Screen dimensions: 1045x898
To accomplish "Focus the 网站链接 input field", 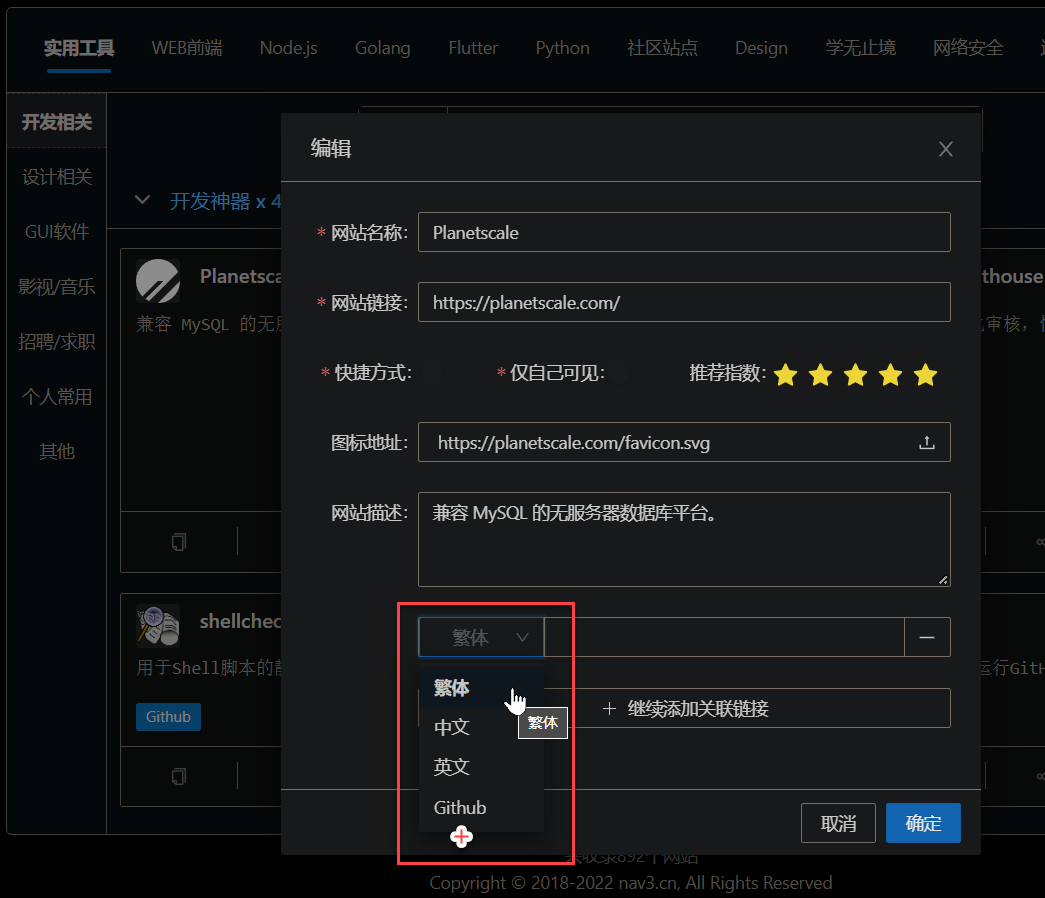I will click(x=684, y=302).
